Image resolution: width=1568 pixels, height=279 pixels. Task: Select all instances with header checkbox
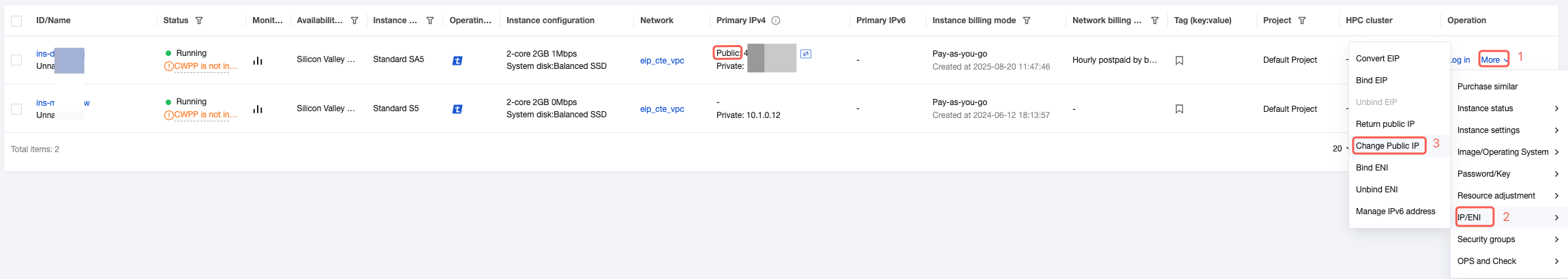click(x=16, y=20)
